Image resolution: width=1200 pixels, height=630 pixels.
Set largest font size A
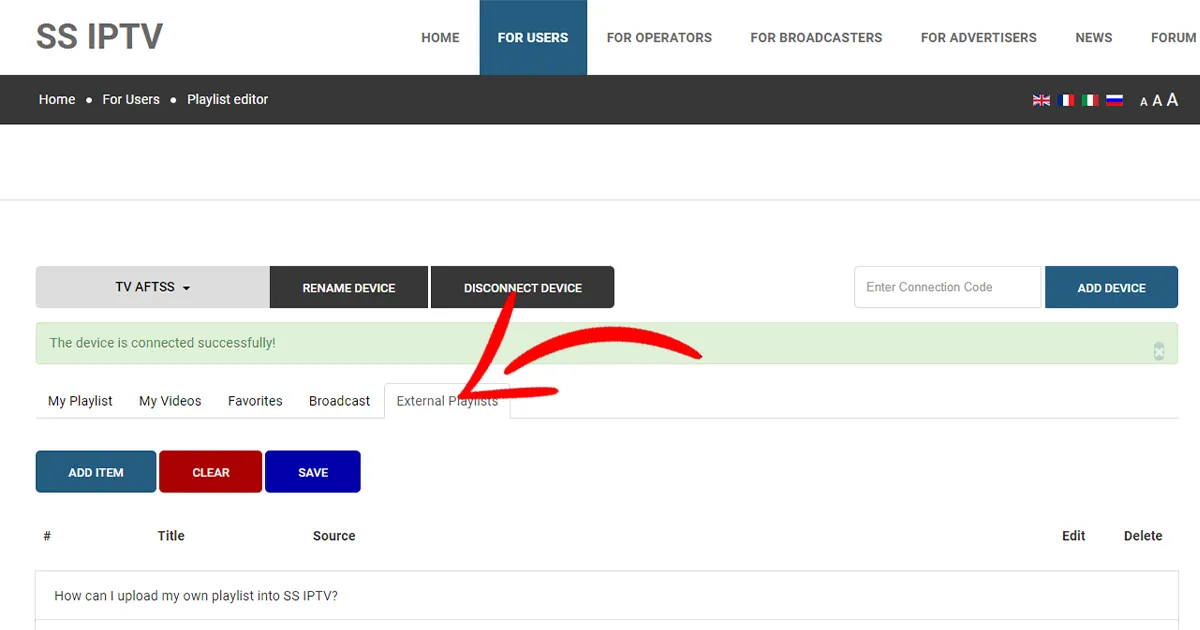1172,100
